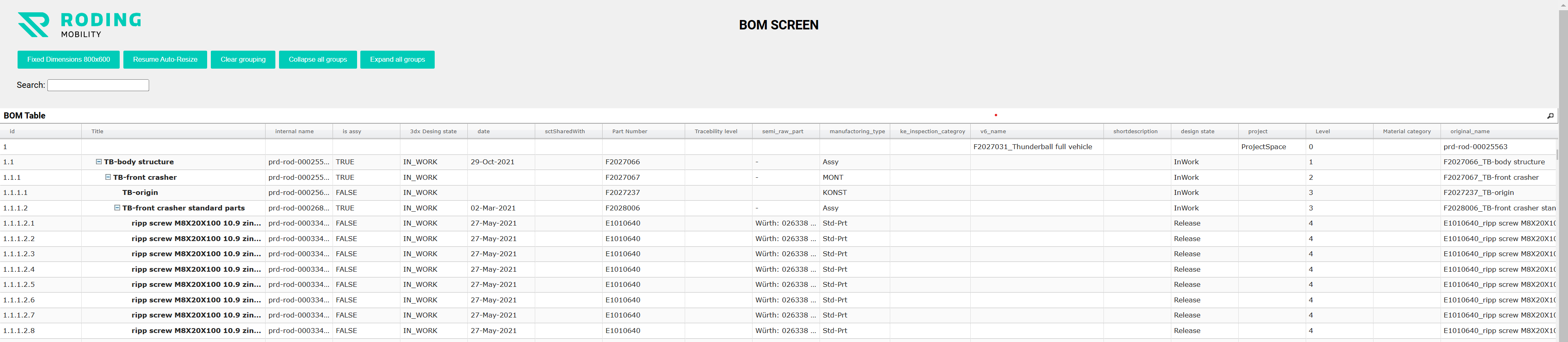Screen dimensions: 1568x342
Task: Focus the Search input field
Action: [x=98, y=85]
